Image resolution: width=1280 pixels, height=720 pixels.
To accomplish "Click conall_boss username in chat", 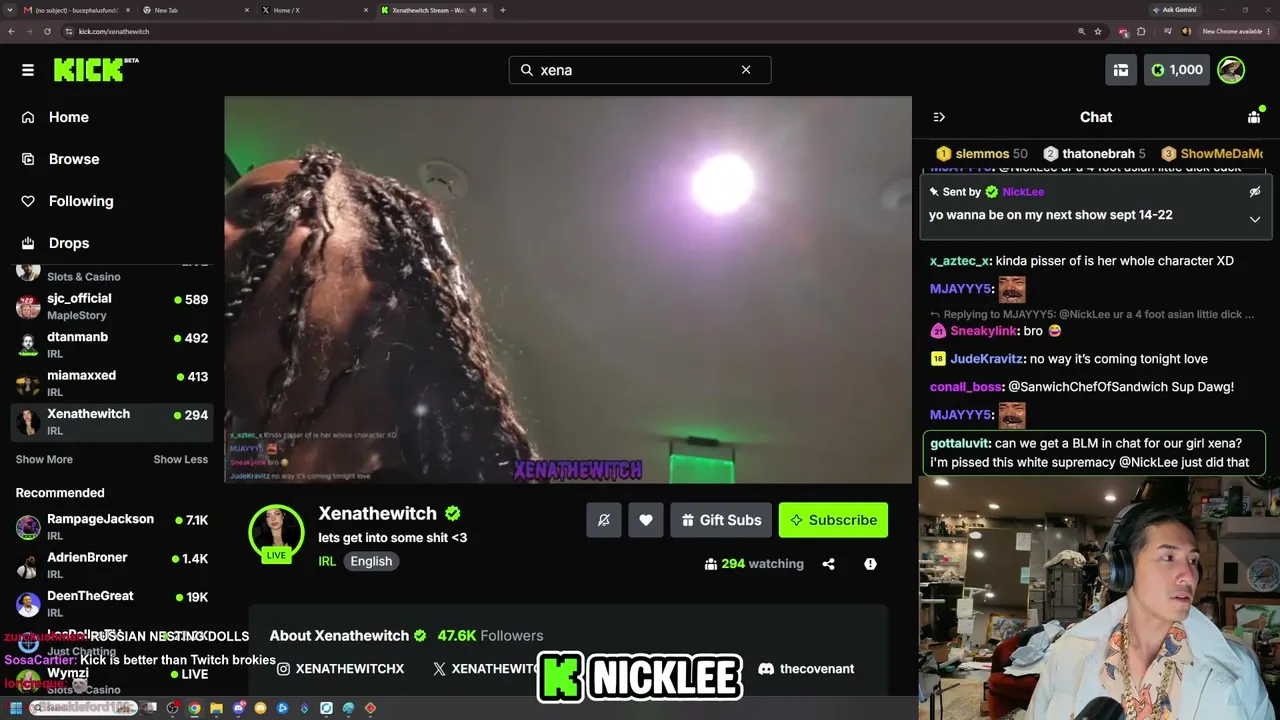I will [x=966, y=387].
